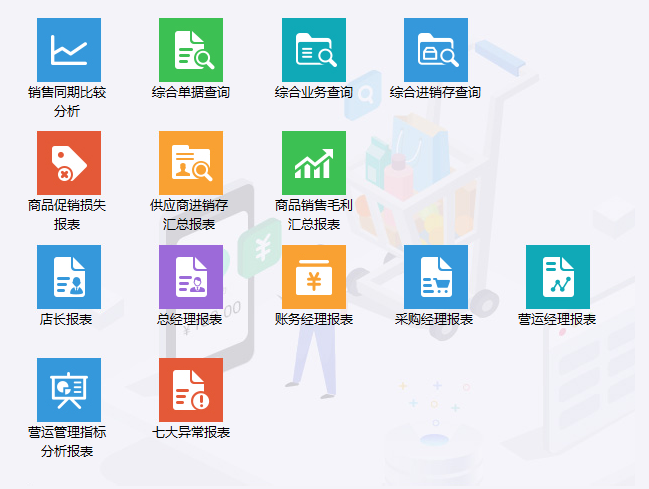Select the 采购经理报表 text label
The height and width of the screenshot is (489, 649).
(x=435, y=320)
